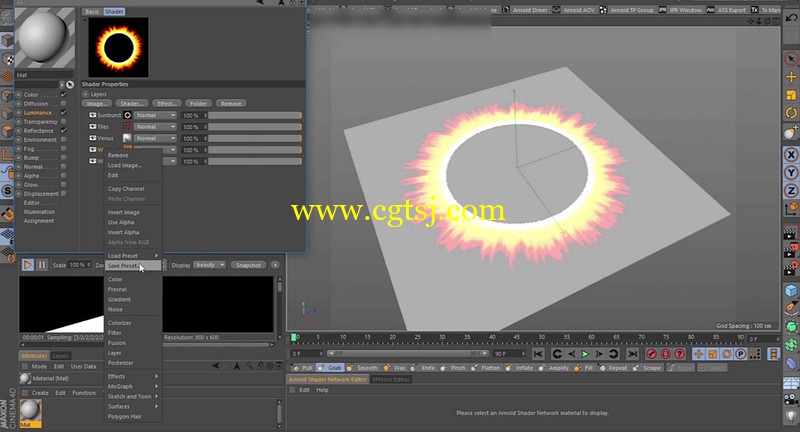Click the Snapshot button
The width and height of the screenshot is (800, 432).
click(x=248, y=265)
